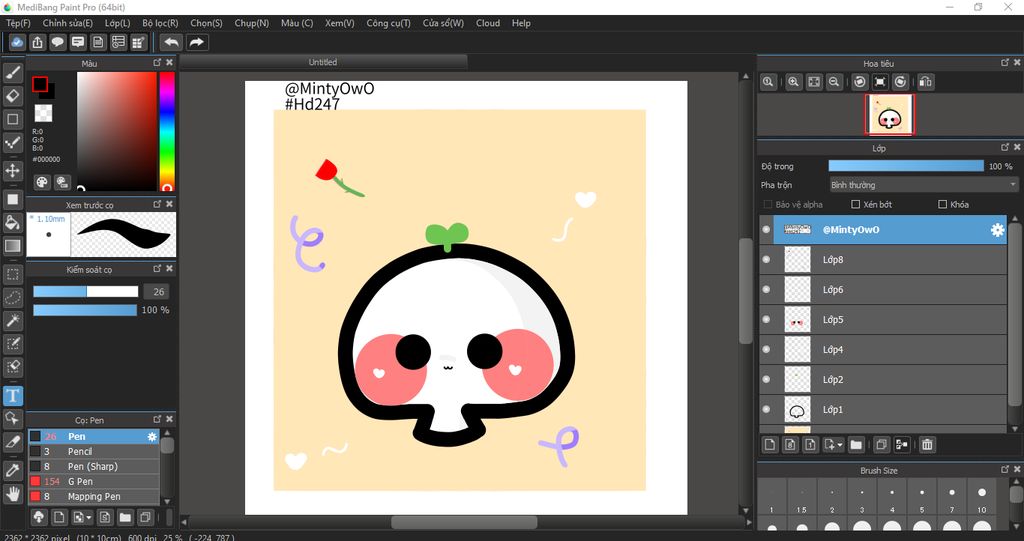Select the Mapping Pen brush
This screenshot has width=1024, height=541.
(x=93, y=497)
